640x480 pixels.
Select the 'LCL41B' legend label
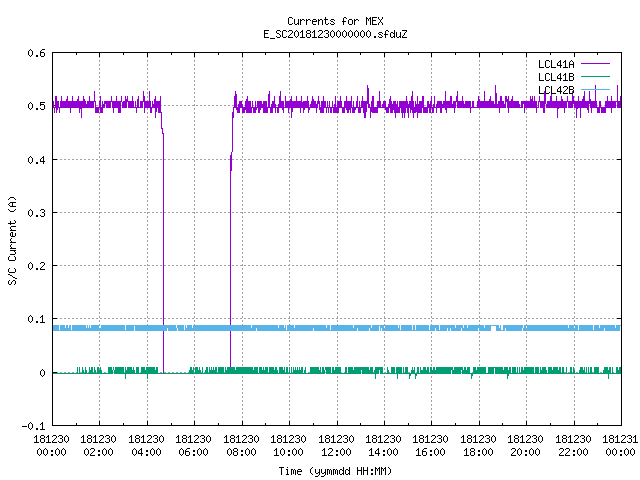556,77
